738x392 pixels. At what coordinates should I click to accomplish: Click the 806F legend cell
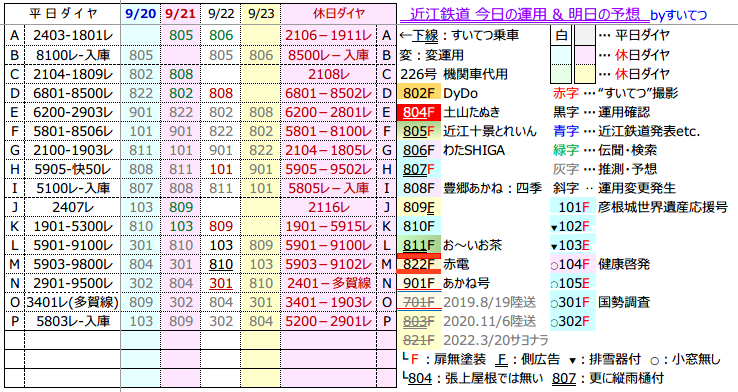pos(419,150)
